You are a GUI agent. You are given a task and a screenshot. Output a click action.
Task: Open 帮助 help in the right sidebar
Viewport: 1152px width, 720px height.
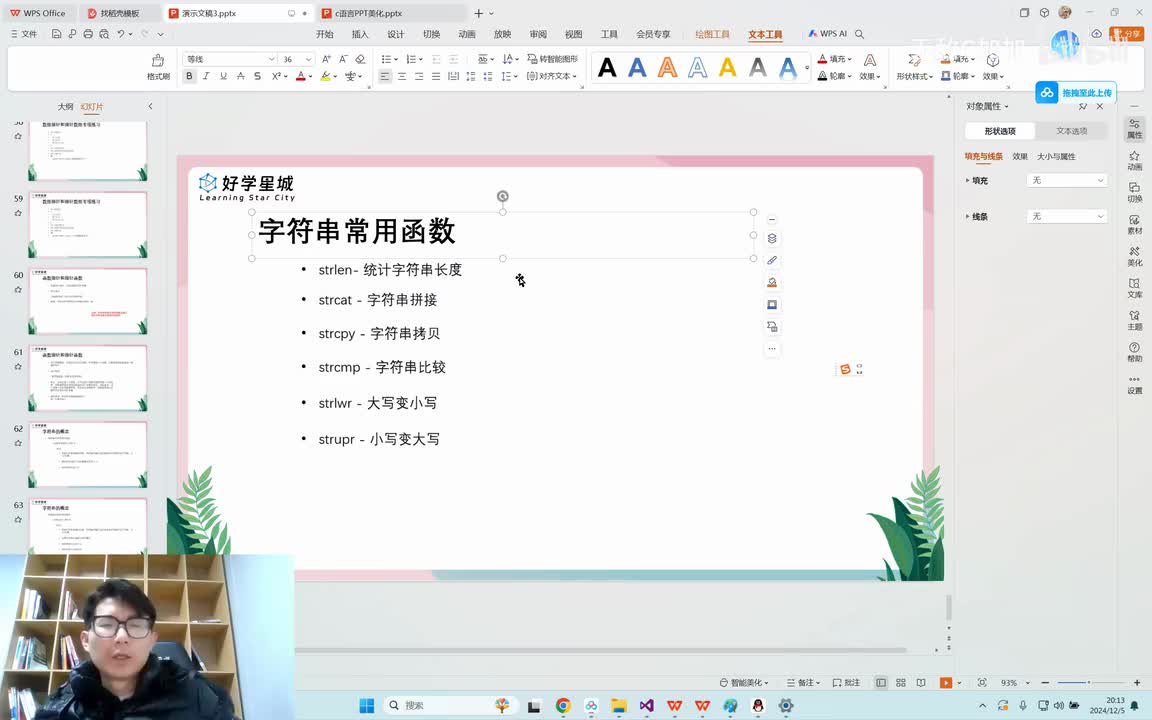click(x=1134, y=352)
